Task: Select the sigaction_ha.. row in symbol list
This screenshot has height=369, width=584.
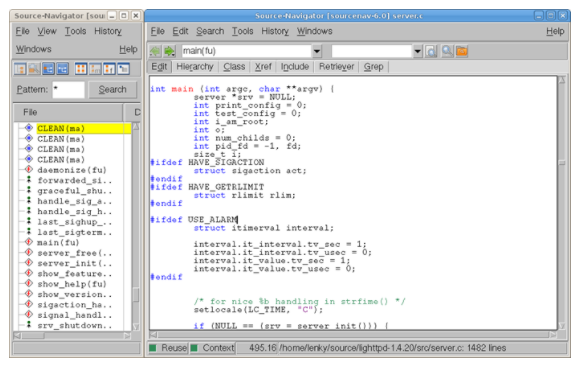Action: tap(74, 305)
